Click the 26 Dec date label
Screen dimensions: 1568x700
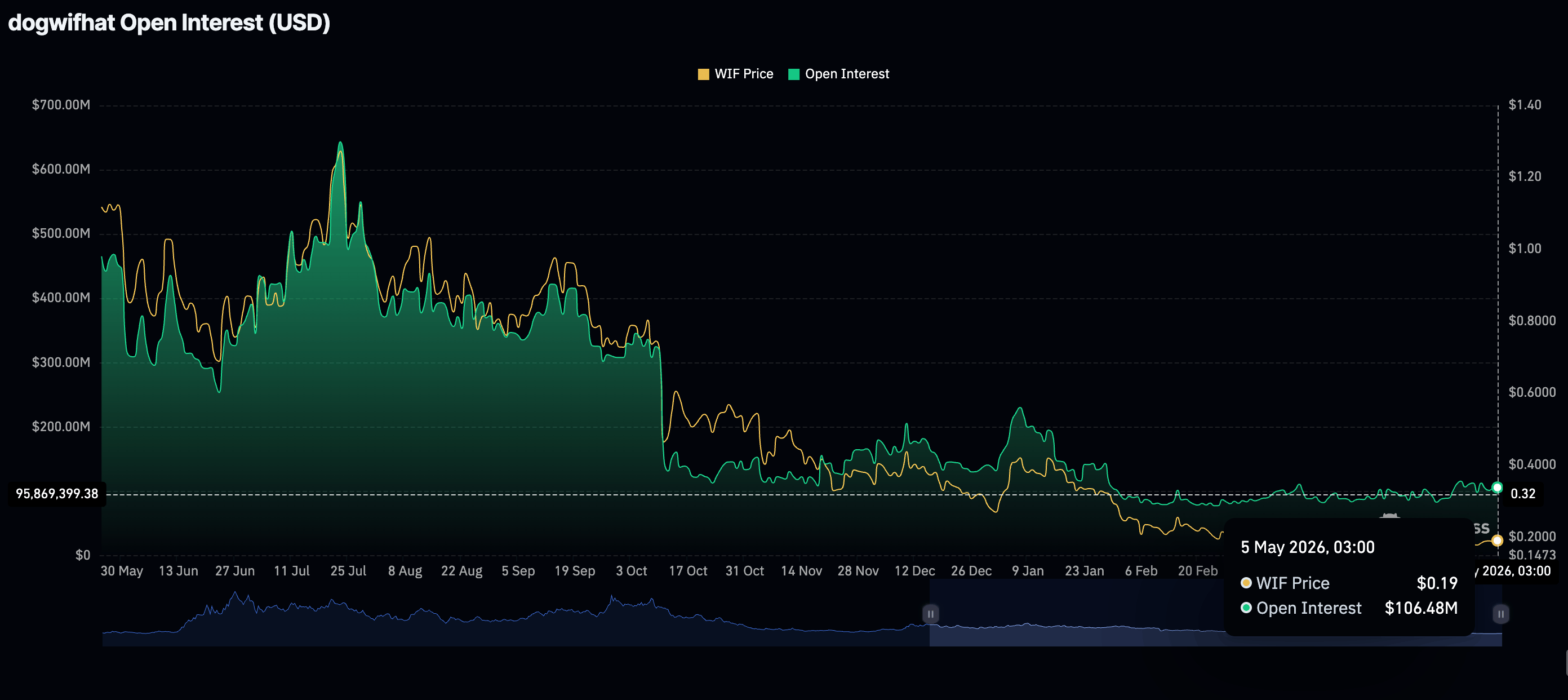point(971,571)
